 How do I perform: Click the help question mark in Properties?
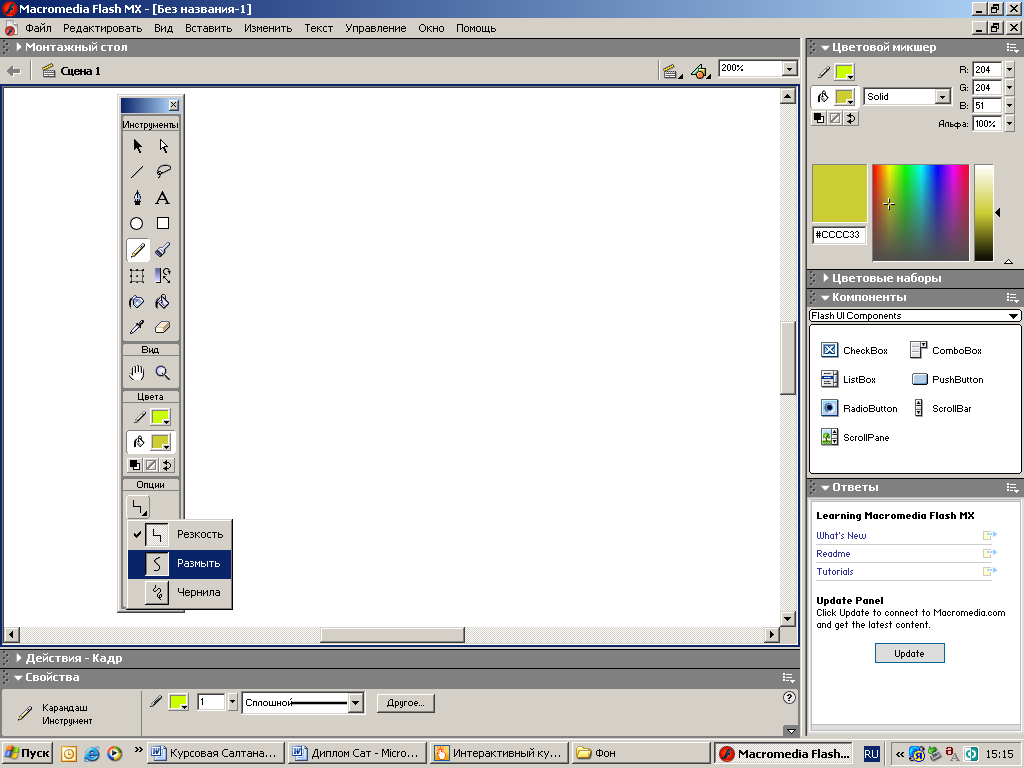(789, 697)
